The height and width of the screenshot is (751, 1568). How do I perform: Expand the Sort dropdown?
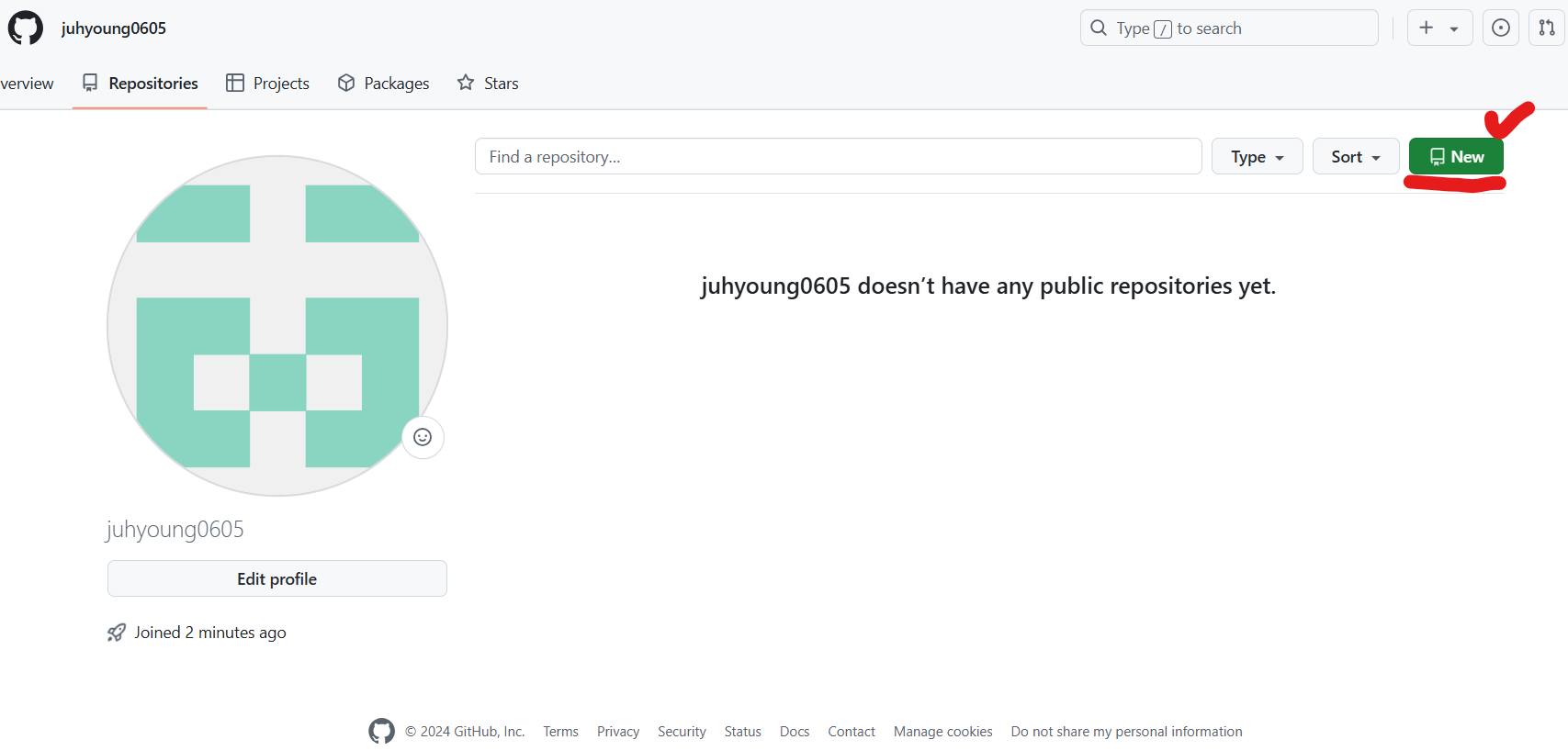pos(1356,156)
